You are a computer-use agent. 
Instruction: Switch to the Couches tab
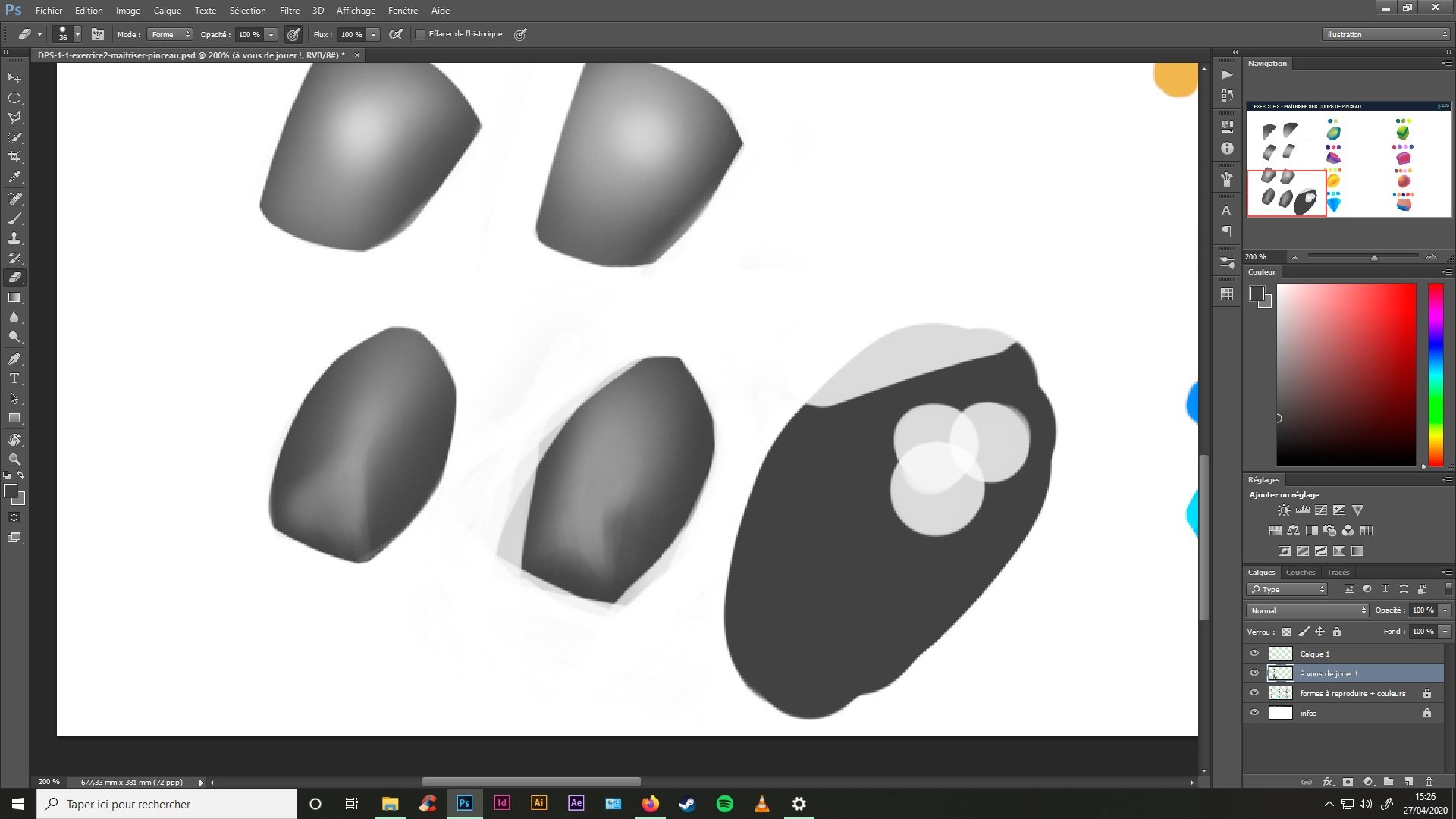[x=1300, y=573]
